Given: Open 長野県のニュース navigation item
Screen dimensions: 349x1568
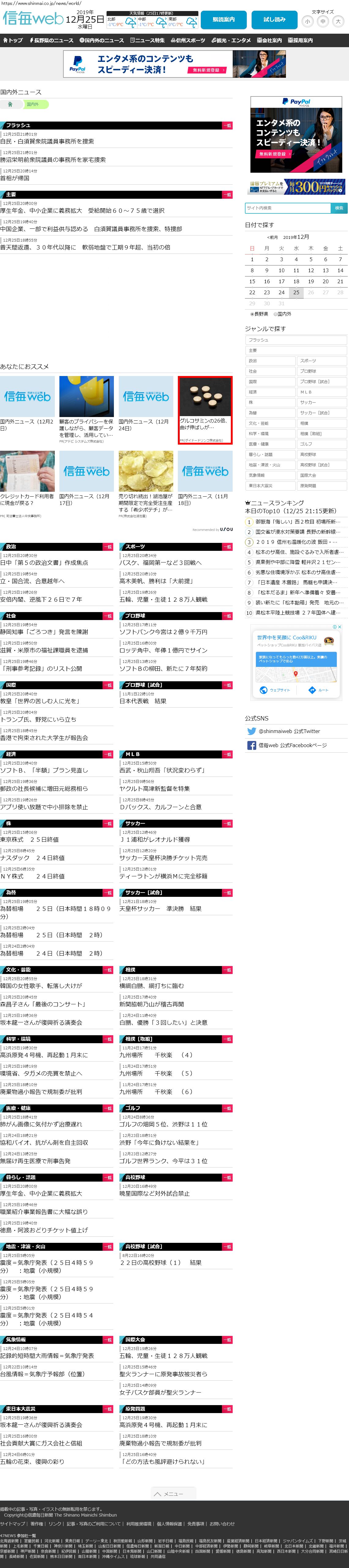Looking at the screenshot, I should 51,40.
